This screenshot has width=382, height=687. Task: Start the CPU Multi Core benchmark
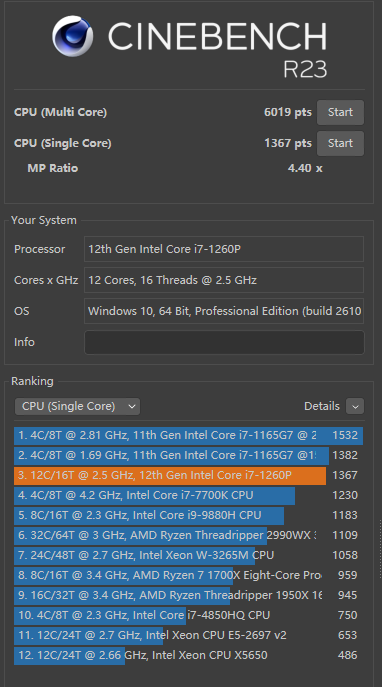pyautogui.click(x=340, y=112)
